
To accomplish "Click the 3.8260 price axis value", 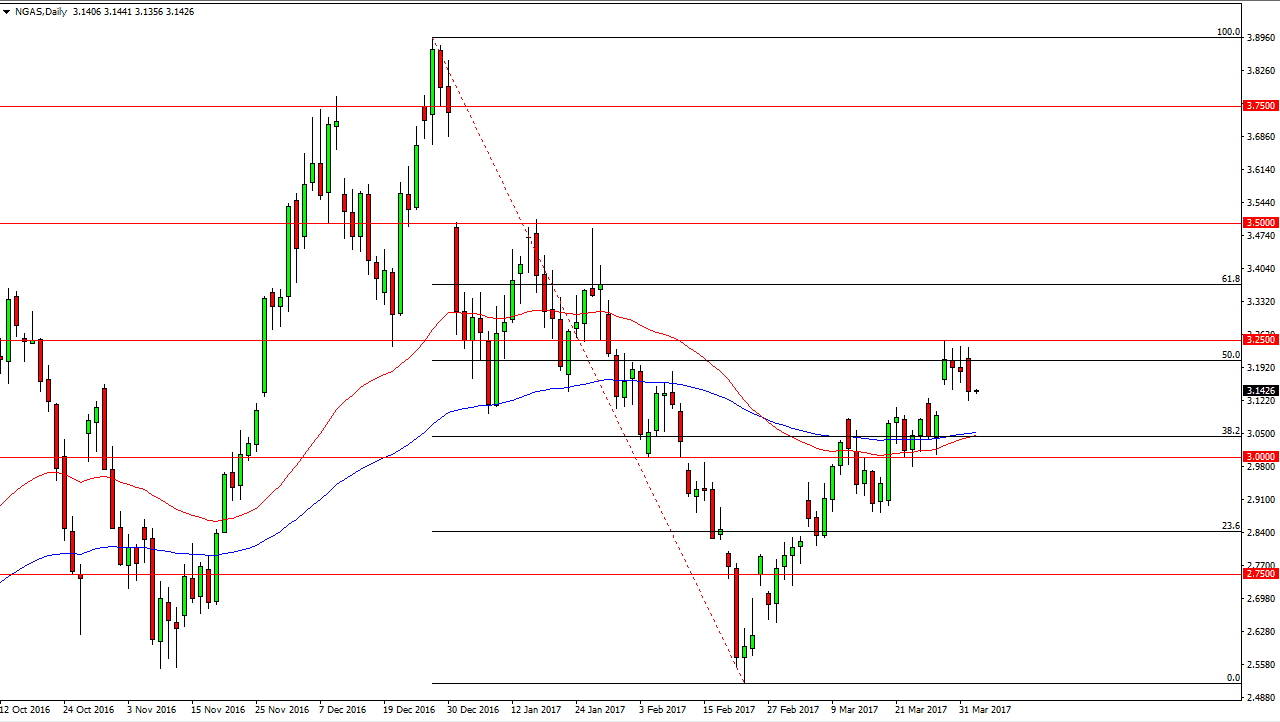I will point(1260,71).
